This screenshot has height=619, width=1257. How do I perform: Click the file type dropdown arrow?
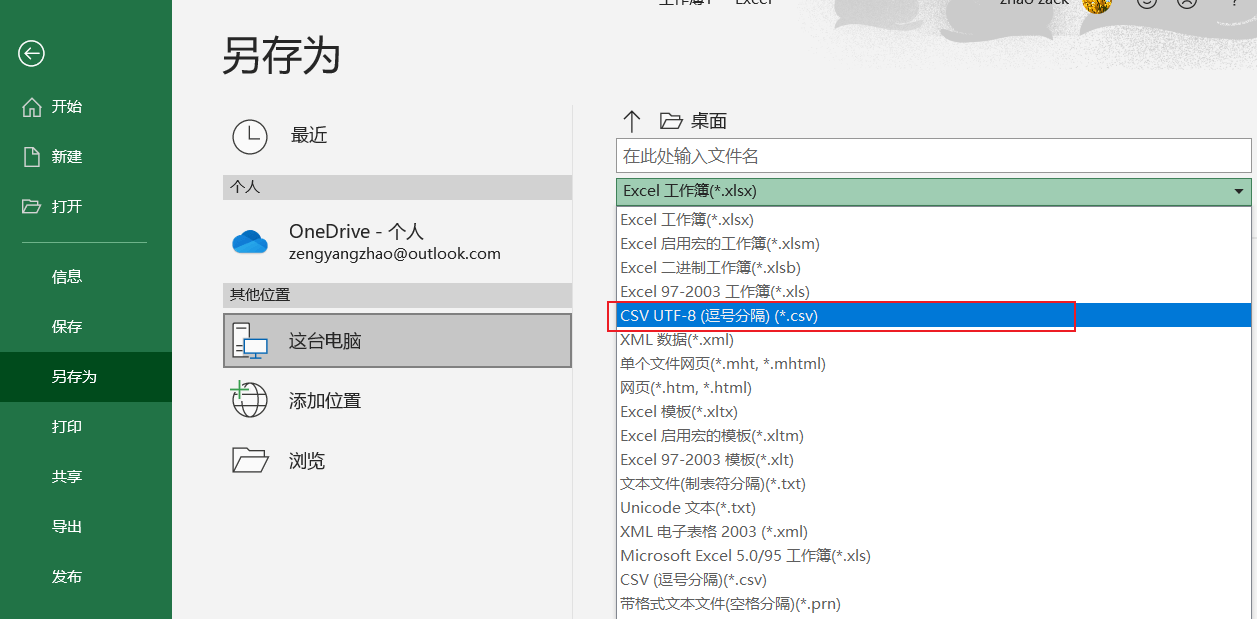point(1238,191)
